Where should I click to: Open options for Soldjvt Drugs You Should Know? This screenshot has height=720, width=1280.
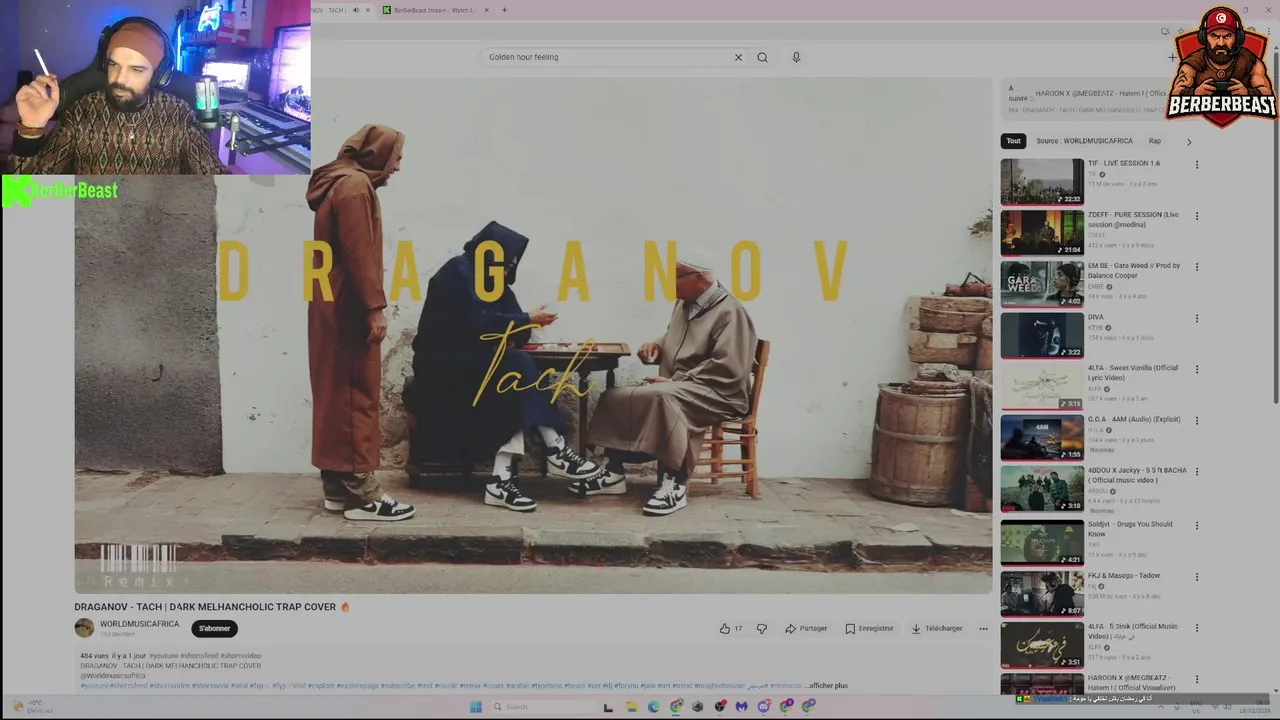pos(1196,525)
